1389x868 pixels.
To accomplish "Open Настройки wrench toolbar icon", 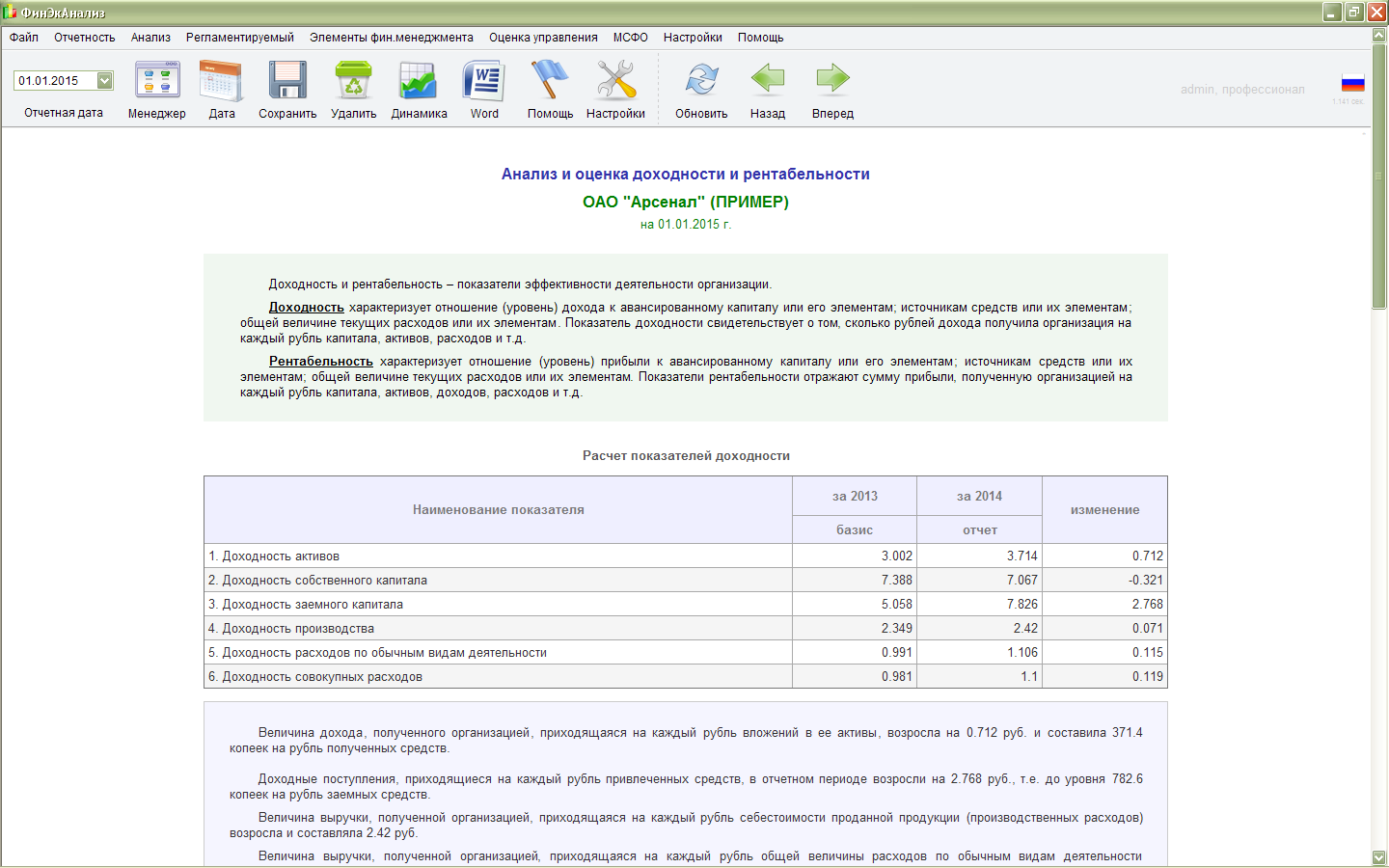I will pyautogui.click(x=615, y=80).
